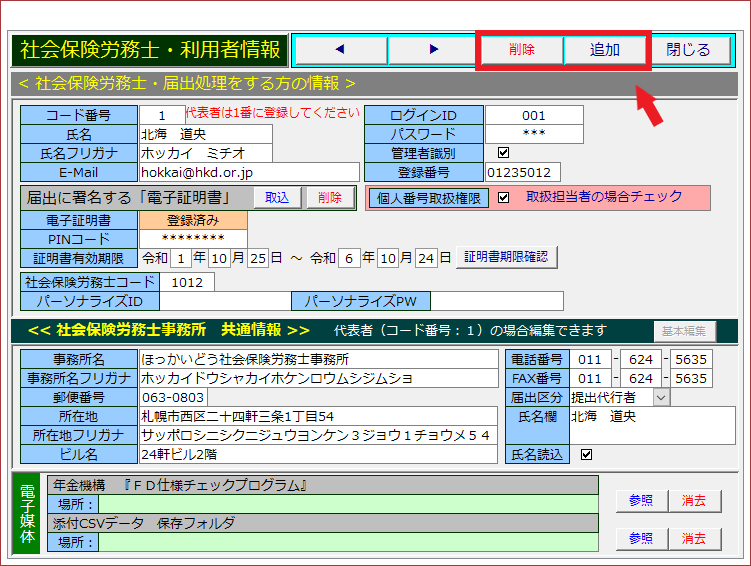Toggle the 管理者識別 checkbox
The width and height of the screenshot is (751, 566).
pyautogui.click(x=503, y=153)
